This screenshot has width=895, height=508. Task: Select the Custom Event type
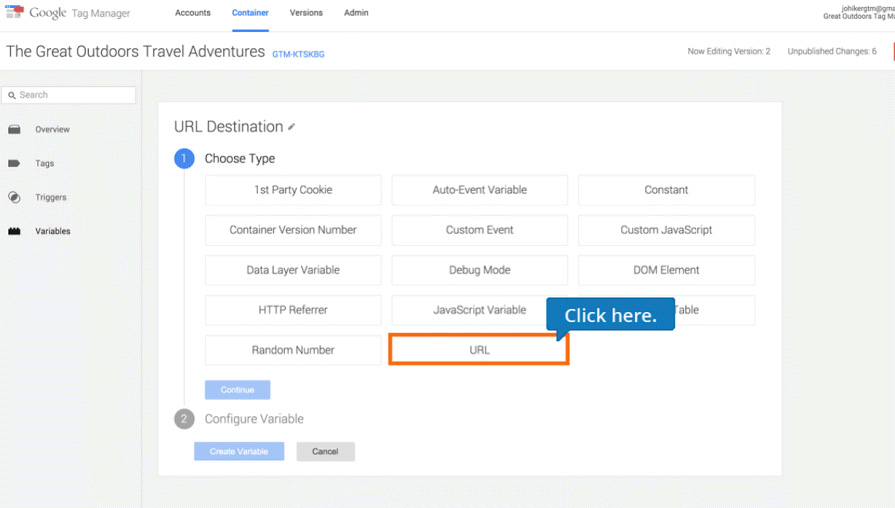tap(479, 230)
